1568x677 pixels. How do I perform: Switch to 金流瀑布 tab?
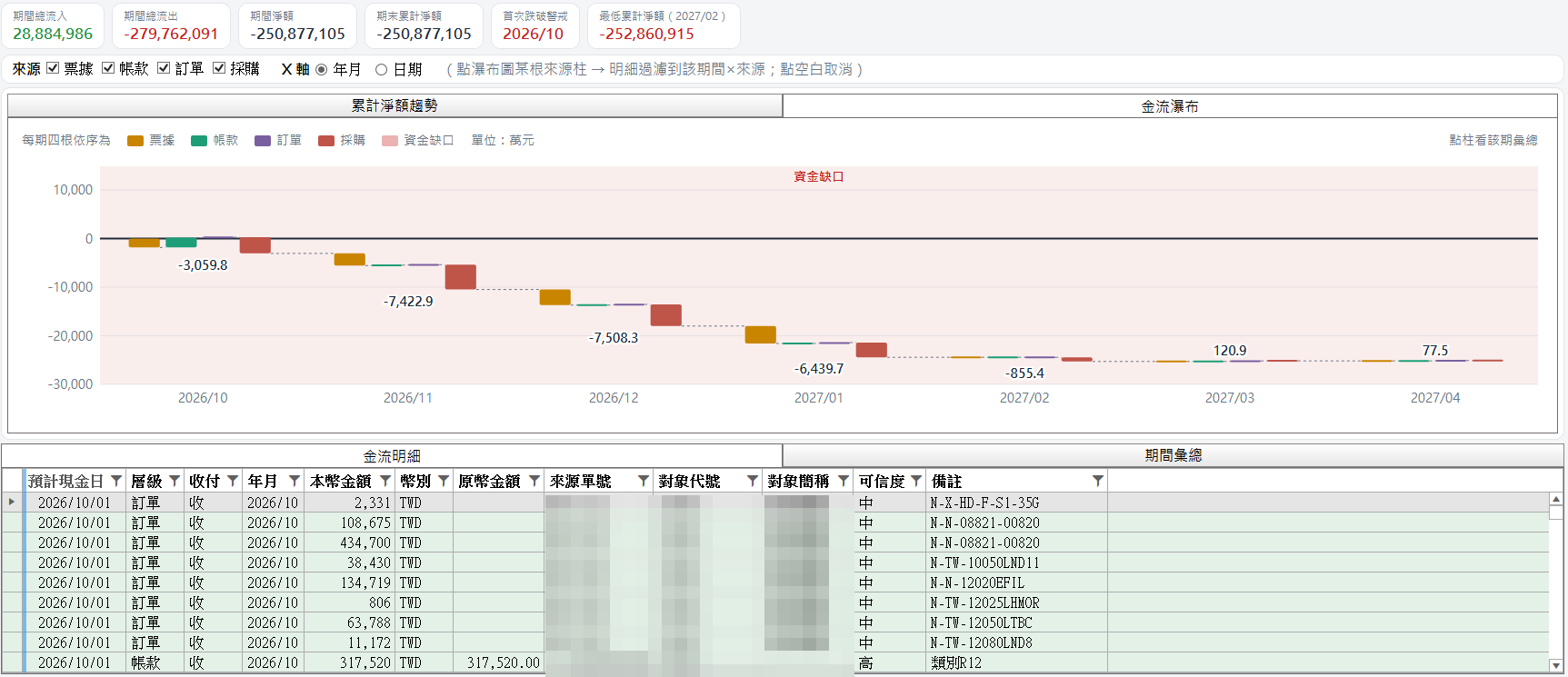coord(1170,106)
